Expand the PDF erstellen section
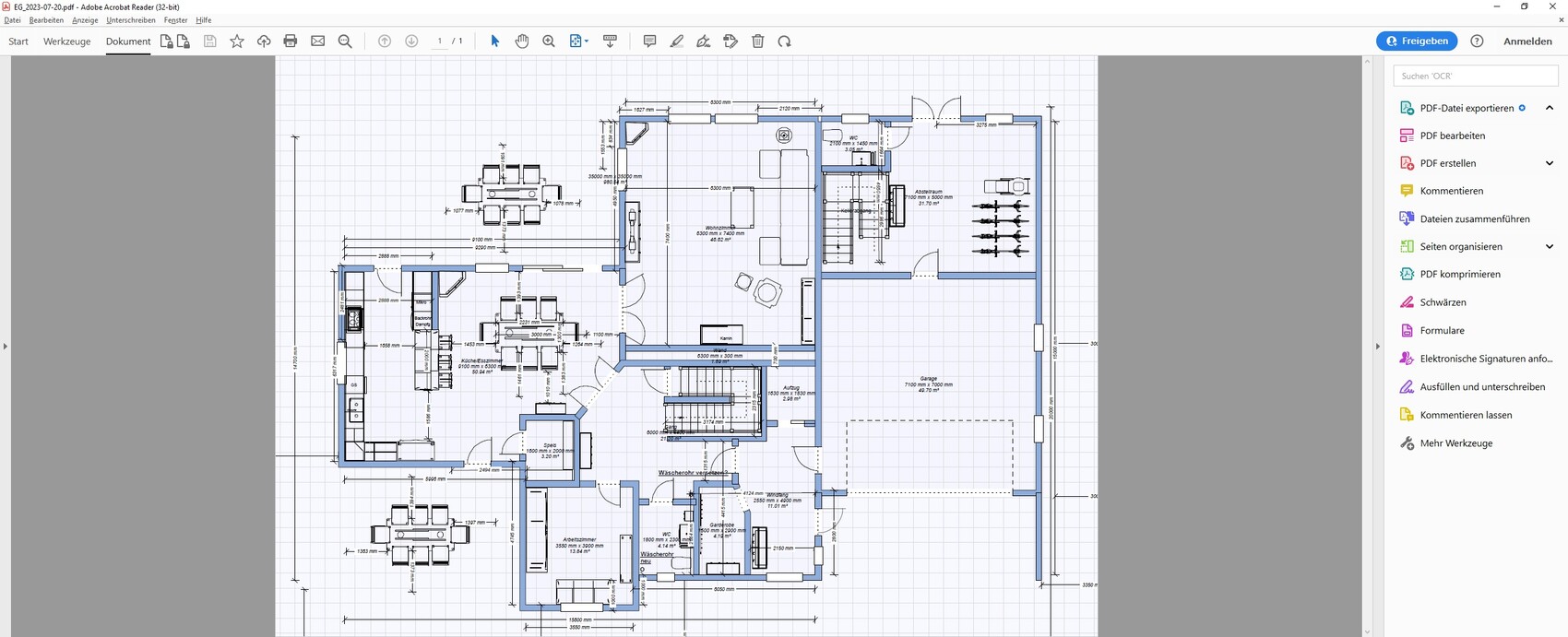Image resolution: width=1568 pixels, height=637 pixels. coord(1550,163)
